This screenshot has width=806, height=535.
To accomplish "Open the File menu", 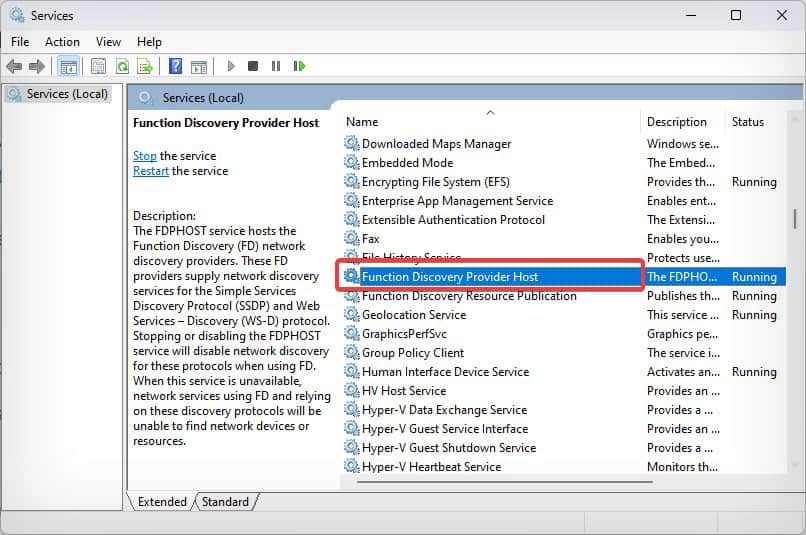I will point(20,42).
